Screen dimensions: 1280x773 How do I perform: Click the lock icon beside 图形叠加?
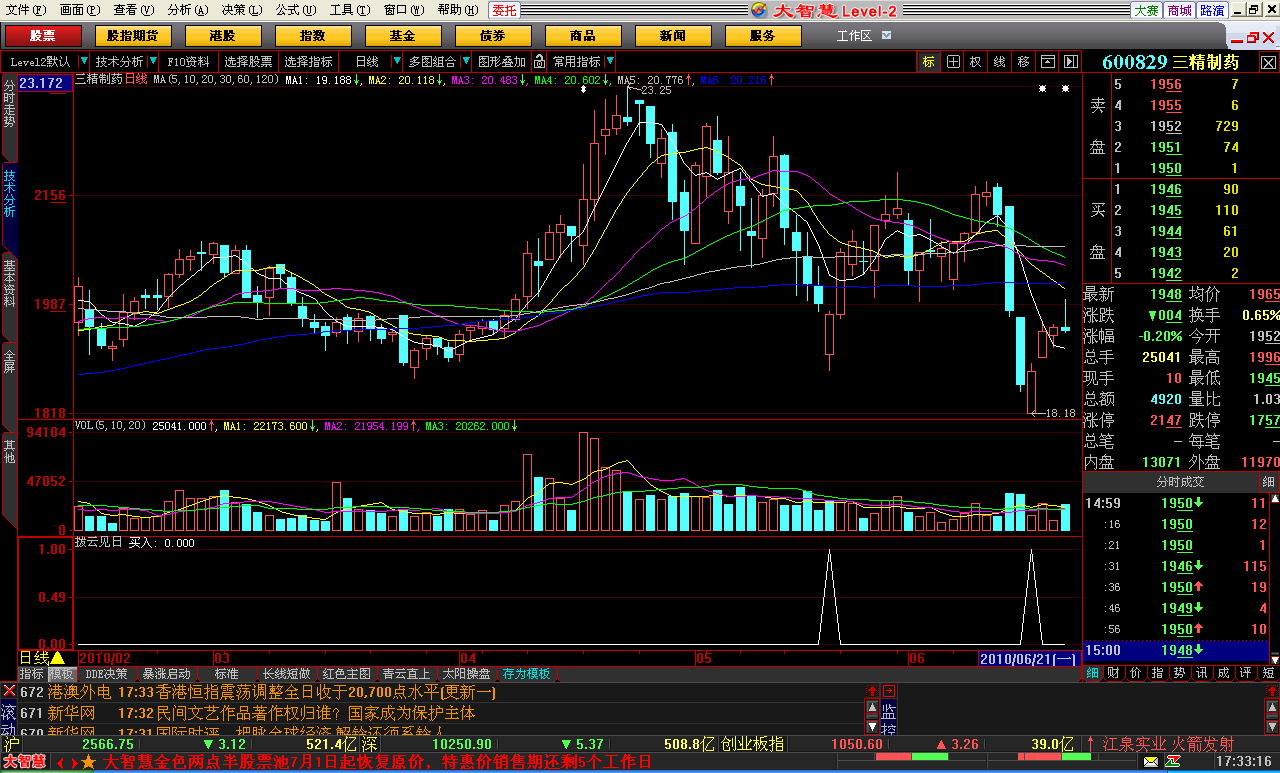(539, 62)
